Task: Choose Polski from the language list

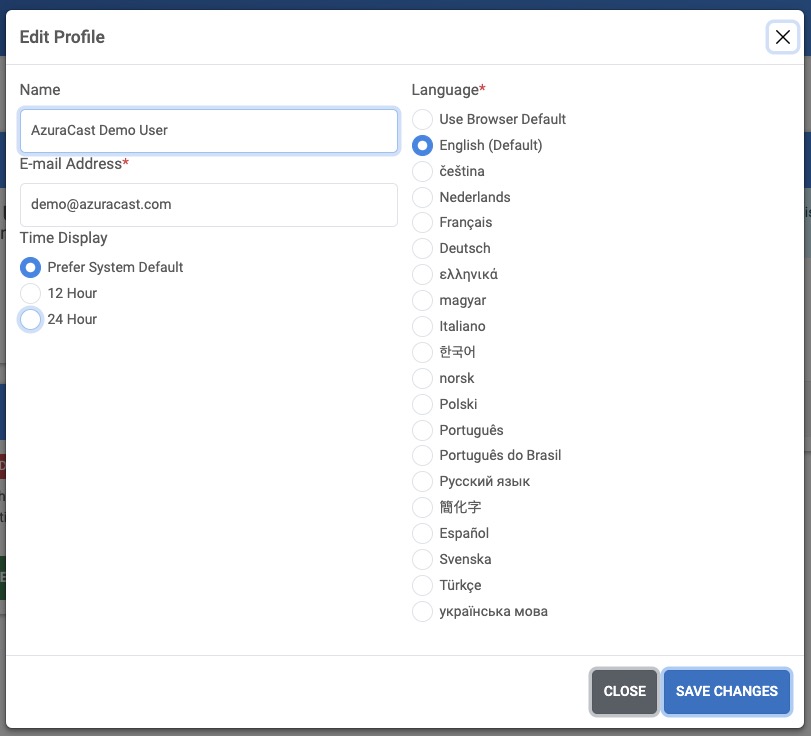Action: (x=422, y=405)
